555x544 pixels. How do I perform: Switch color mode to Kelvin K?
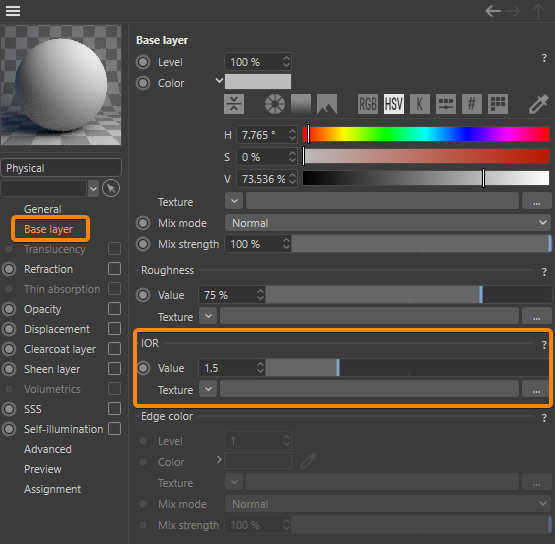pyautogui.click(x=420, y=104)
